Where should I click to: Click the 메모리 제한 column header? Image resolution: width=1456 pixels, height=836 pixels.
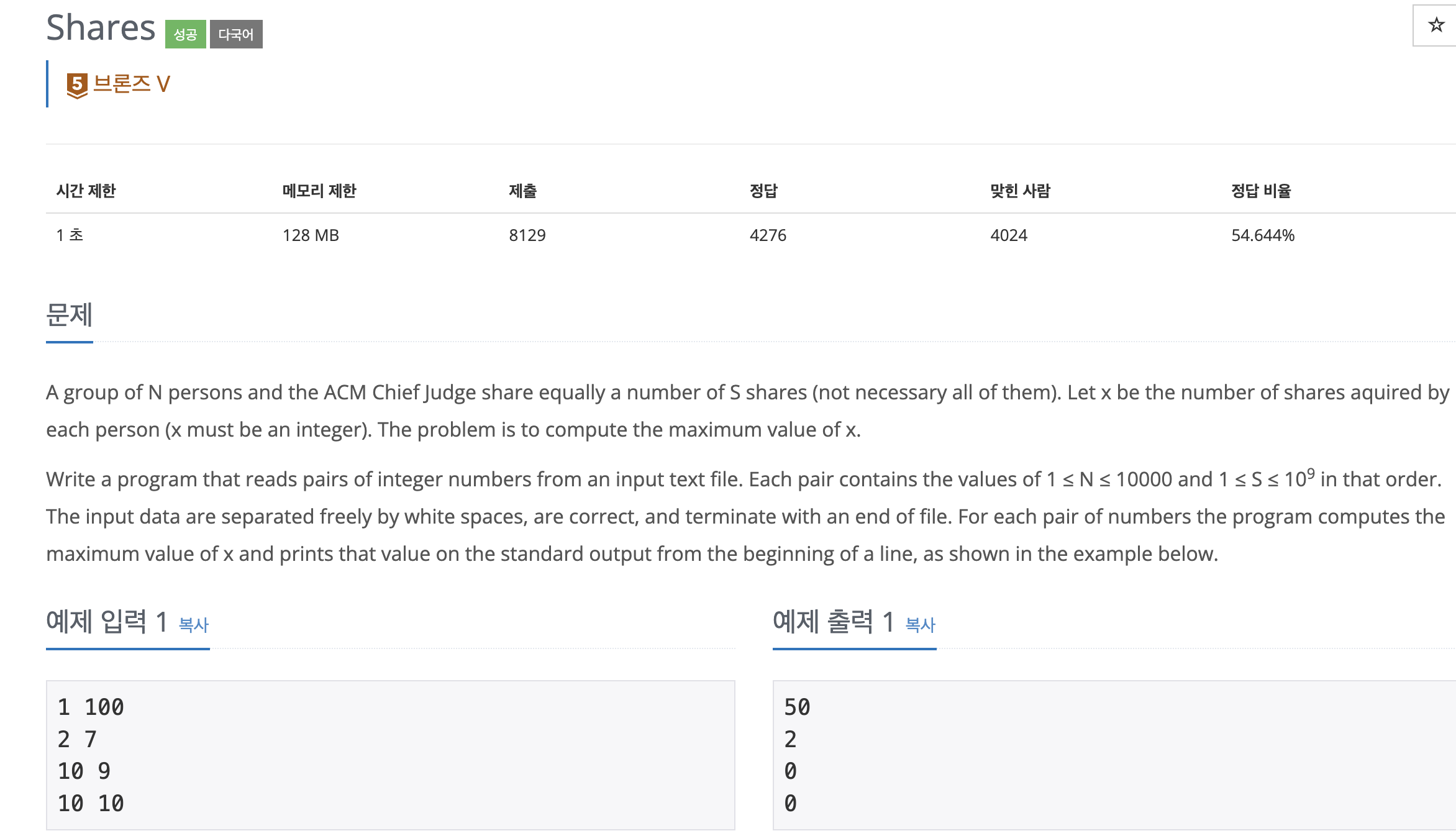[x=320, y=191]
